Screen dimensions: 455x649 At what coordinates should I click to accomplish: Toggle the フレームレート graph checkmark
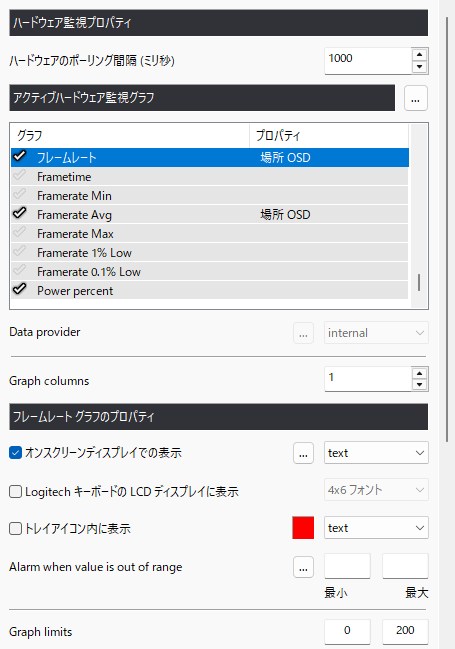19,156
